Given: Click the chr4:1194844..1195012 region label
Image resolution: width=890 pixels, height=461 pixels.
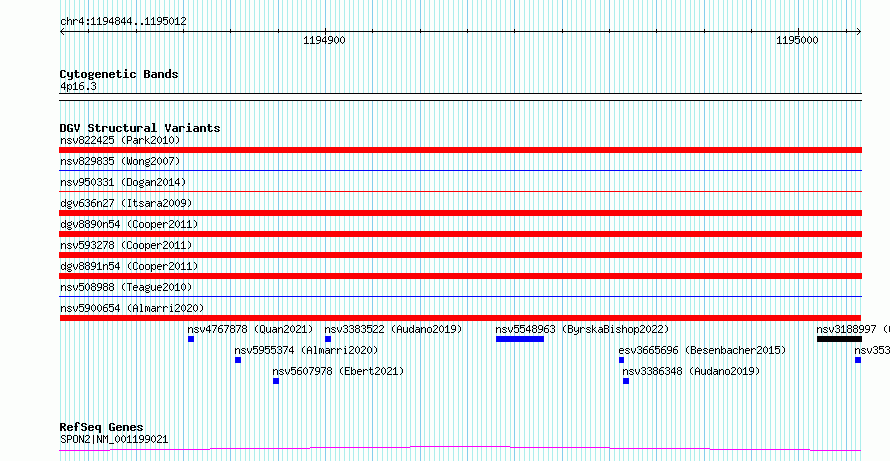Looking at the screenshot, I should (x=123, y=22).
